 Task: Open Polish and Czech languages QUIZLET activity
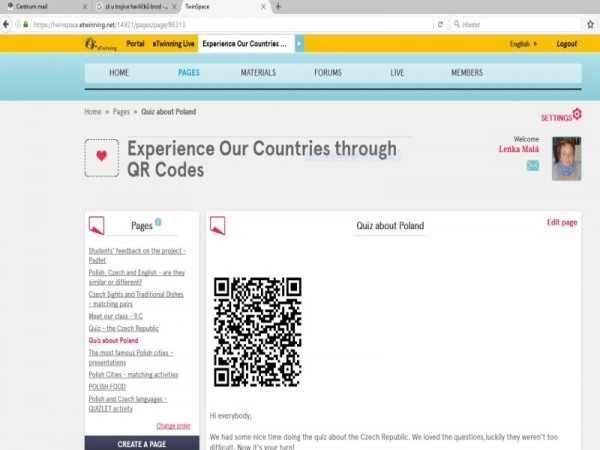click(128, 404)
